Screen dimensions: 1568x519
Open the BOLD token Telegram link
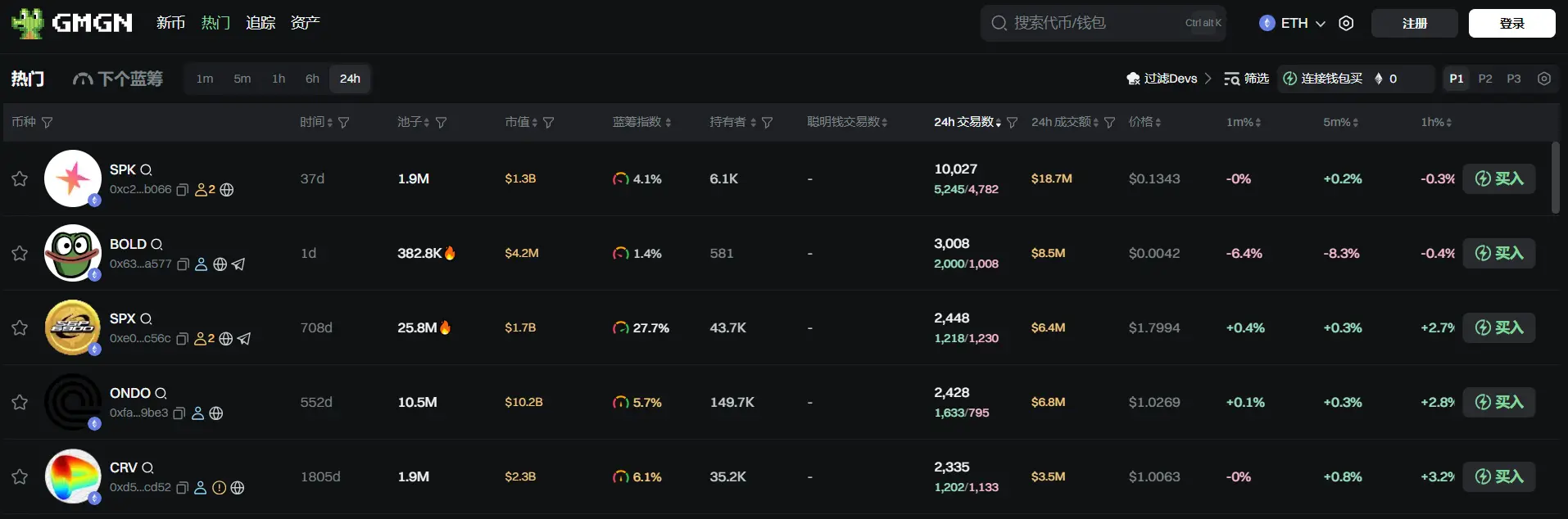click(238, 264)
